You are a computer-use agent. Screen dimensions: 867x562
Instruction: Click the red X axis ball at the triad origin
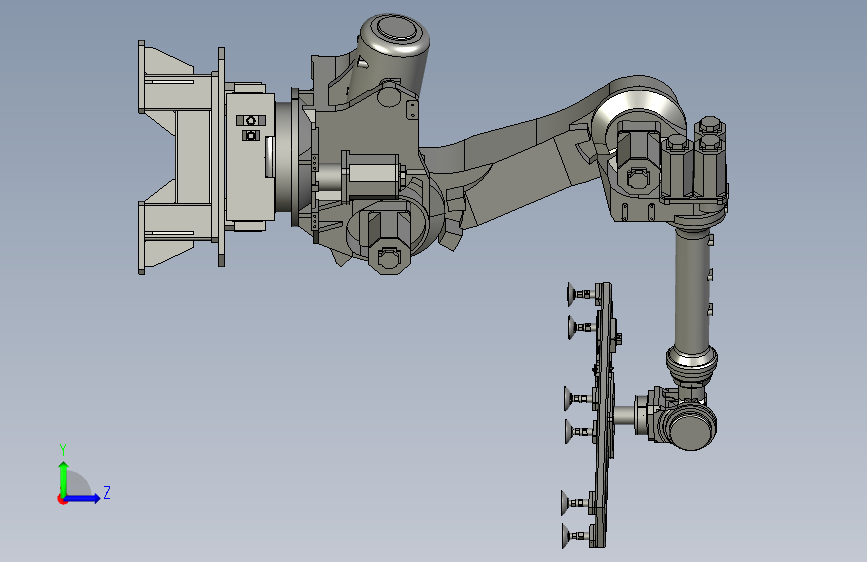(x=62, y=499)
